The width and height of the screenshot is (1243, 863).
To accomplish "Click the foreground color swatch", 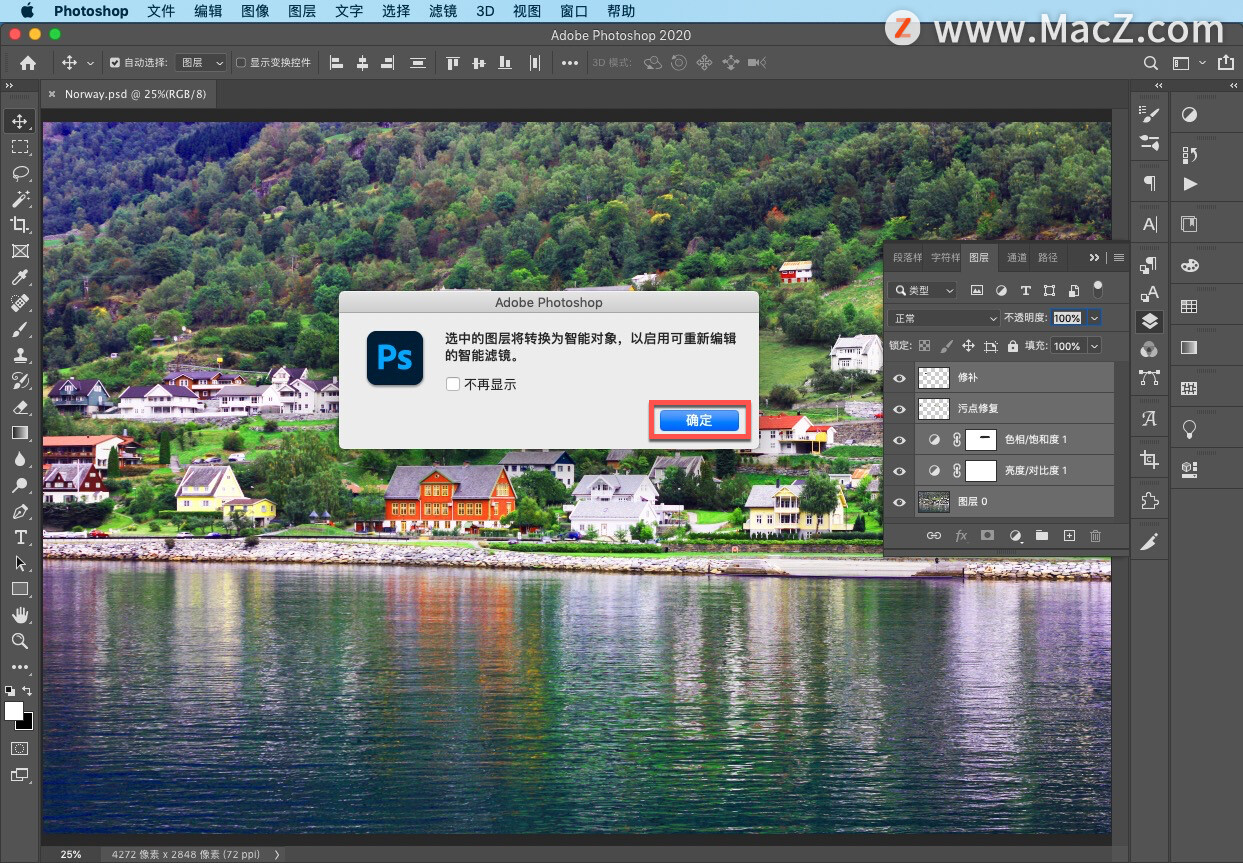I will (14, 711).
